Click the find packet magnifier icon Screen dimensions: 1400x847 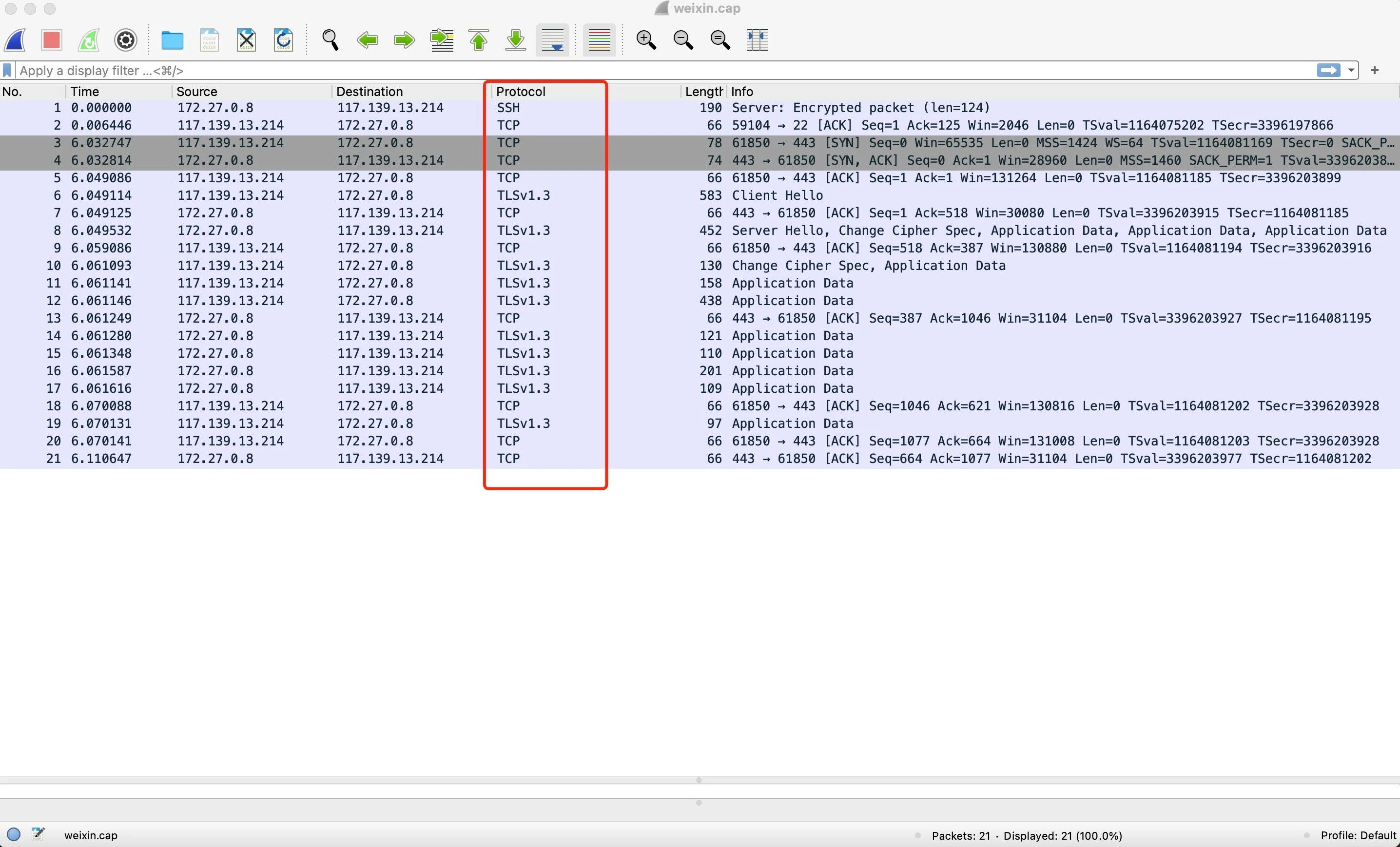pyautogui.click(x=330, y=40)
